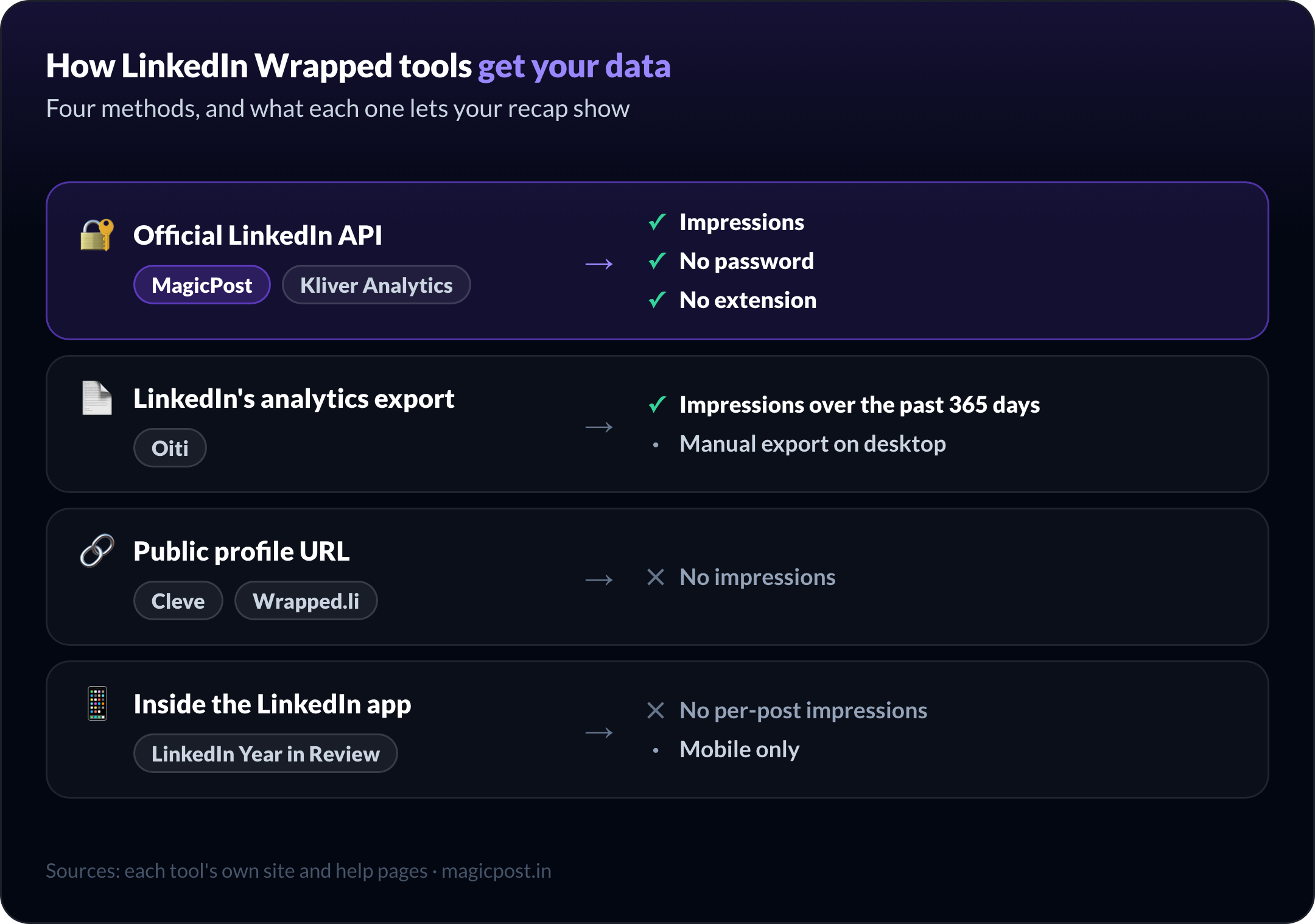The image size is (1315, 924).
Task: Click the X icon beside No per-post impressions
Action: 656,710
